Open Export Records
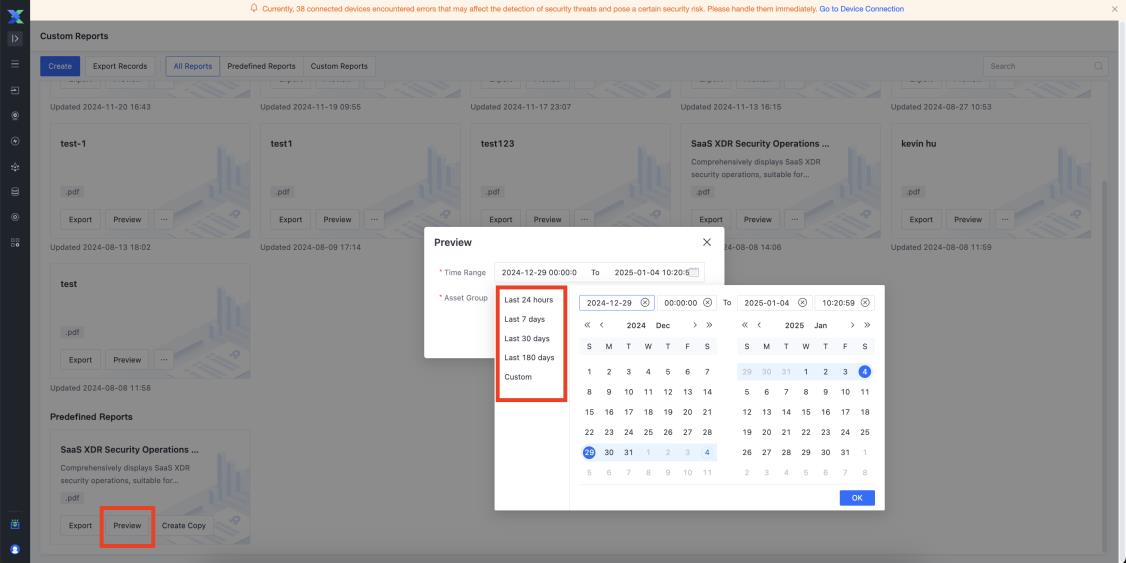This screenshot has width=1126, height=563. click(120, 66)
